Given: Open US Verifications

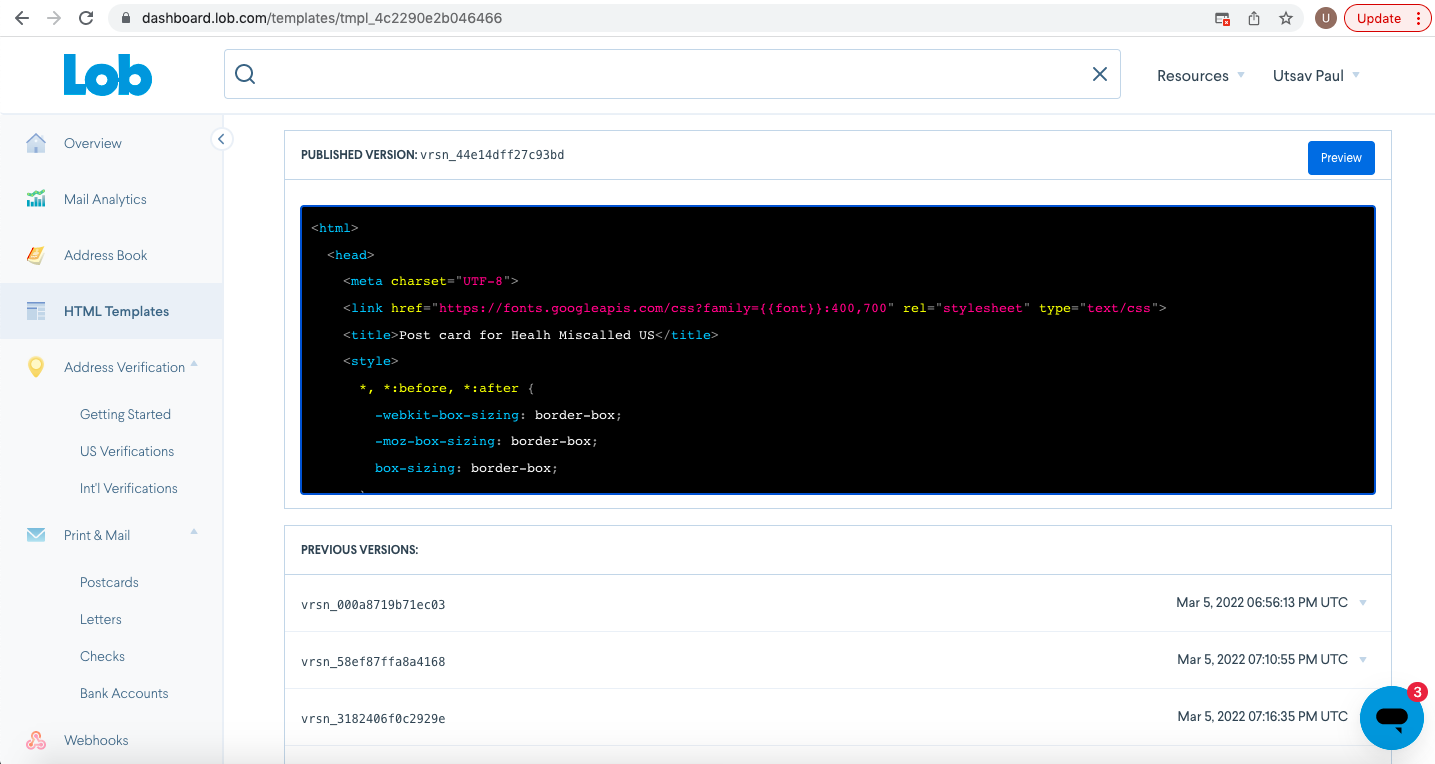Looking at the screenshot, I should coord(127,451).
